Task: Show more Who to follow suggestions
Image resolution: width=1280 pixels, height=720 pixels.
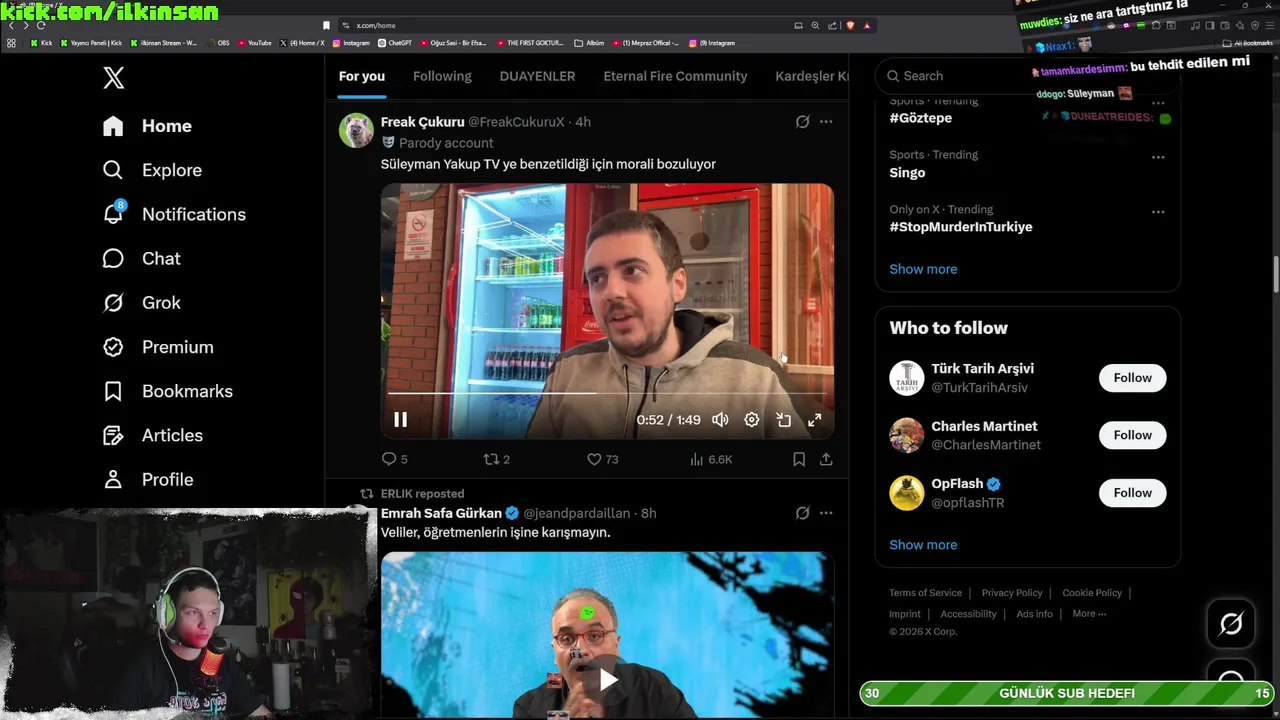Action: [923, 545]
